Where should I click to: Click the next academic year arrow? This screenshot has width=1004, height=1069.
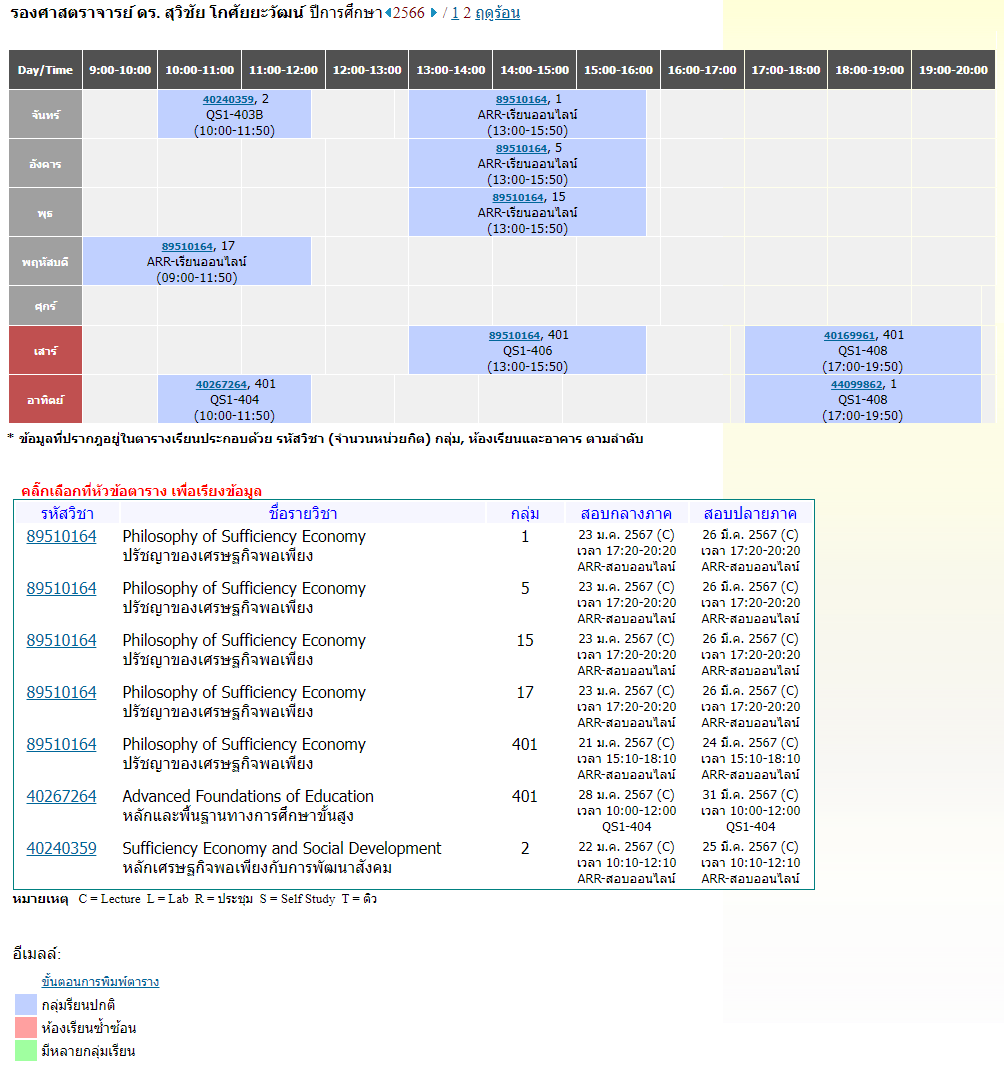click(434, 13)
